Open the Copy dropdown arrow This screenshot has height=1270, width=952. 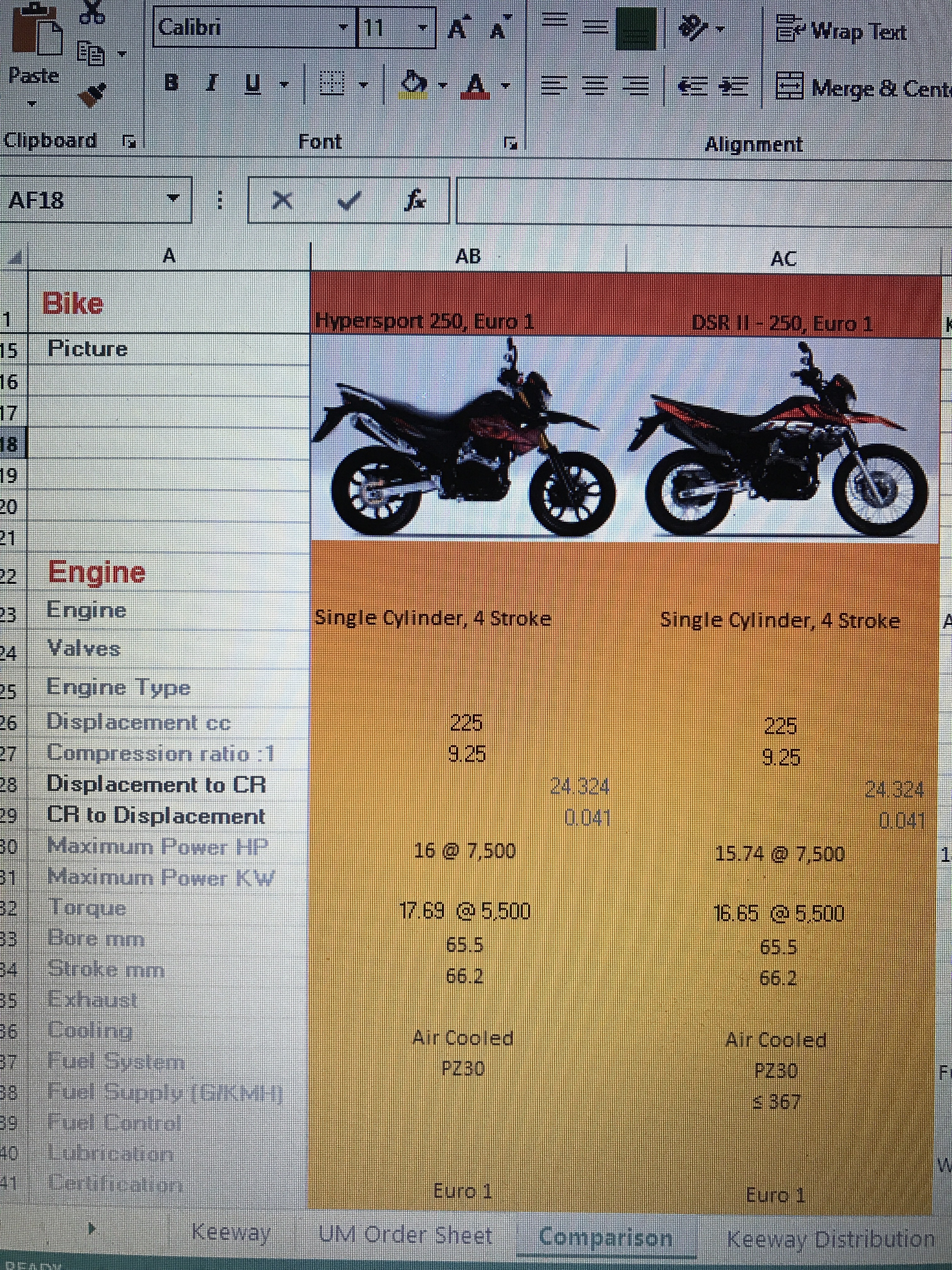(x=122, y=54)
